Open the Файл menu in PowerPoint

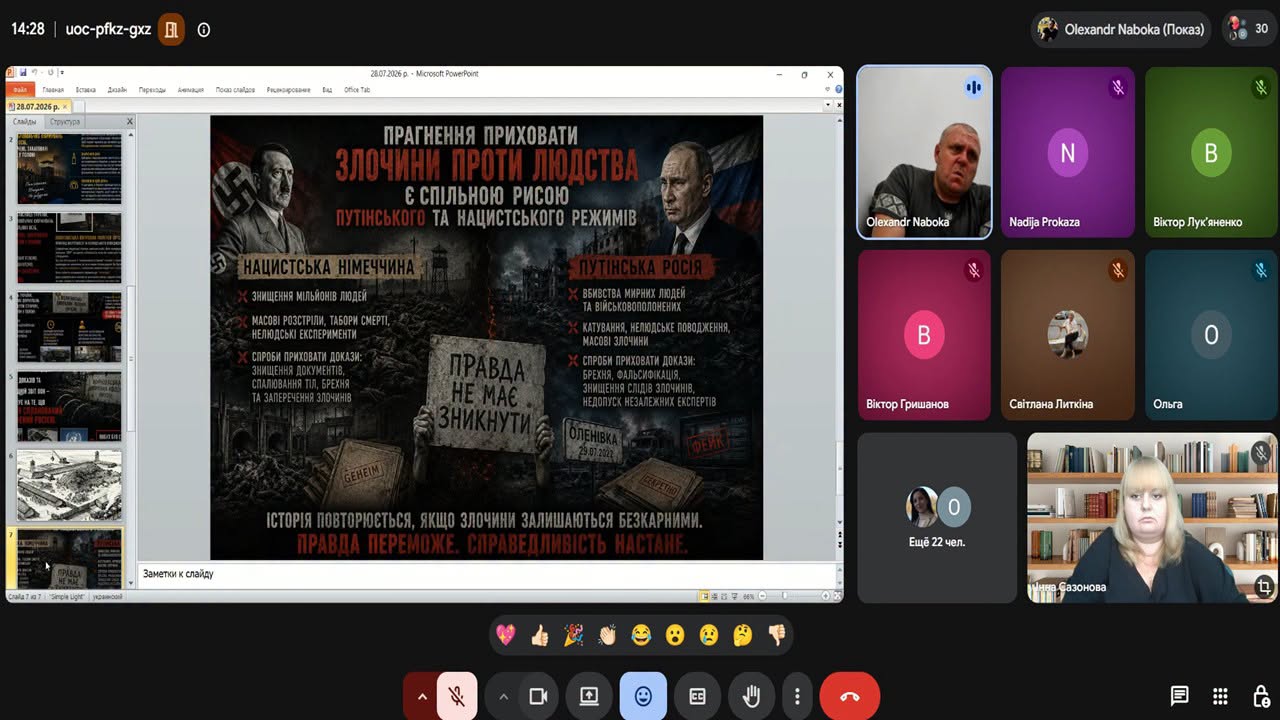point(21,90)
